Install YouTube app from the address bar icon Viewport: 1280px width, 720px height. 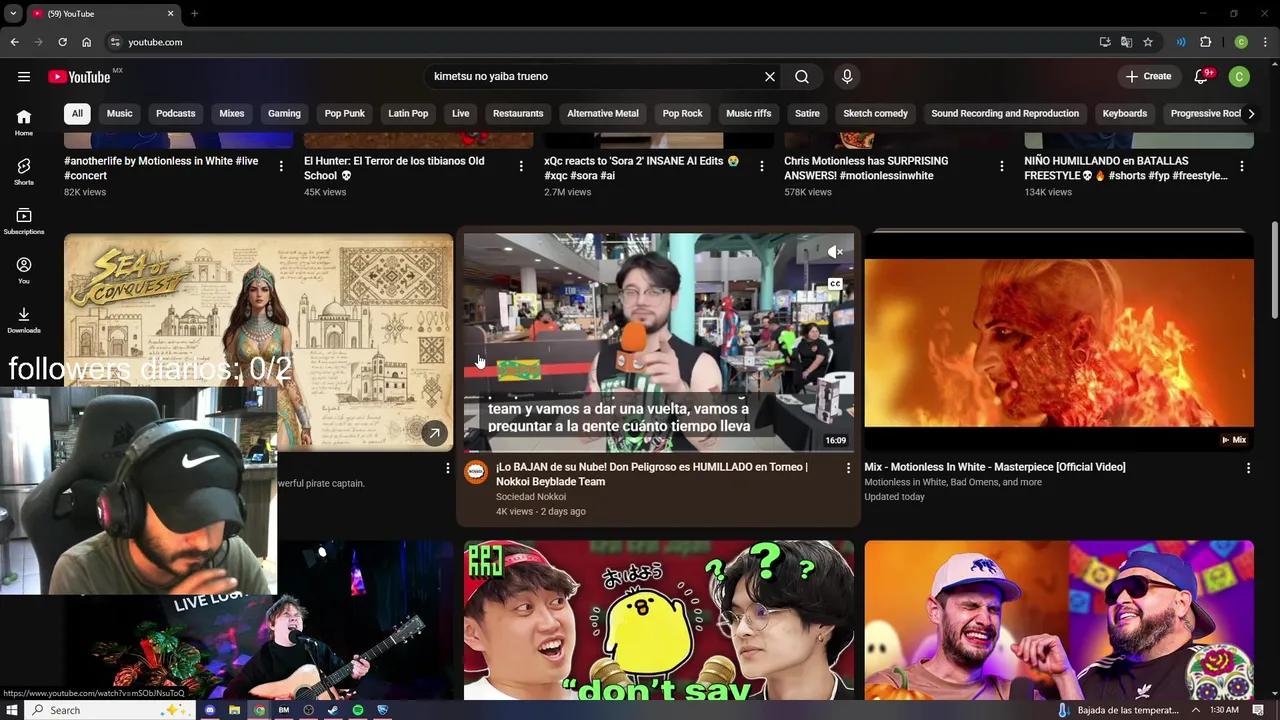[1104, 42]
